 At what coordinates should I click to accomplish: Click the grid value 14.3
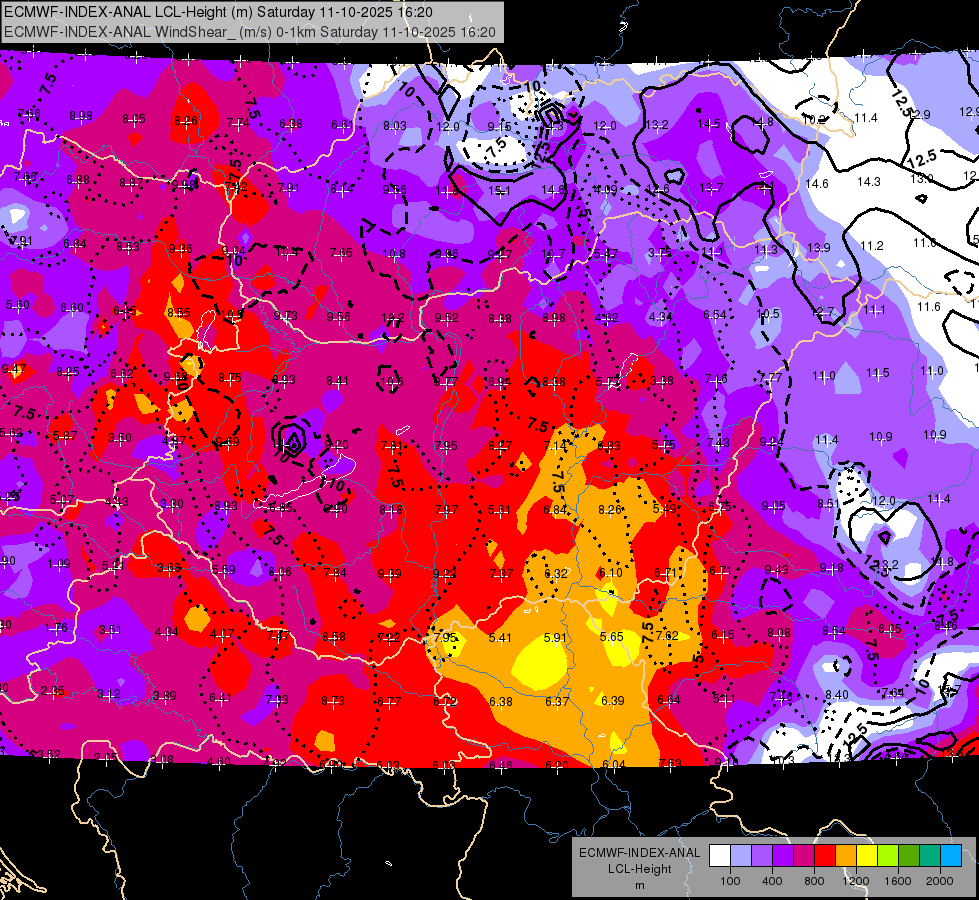tap(868, 182)
